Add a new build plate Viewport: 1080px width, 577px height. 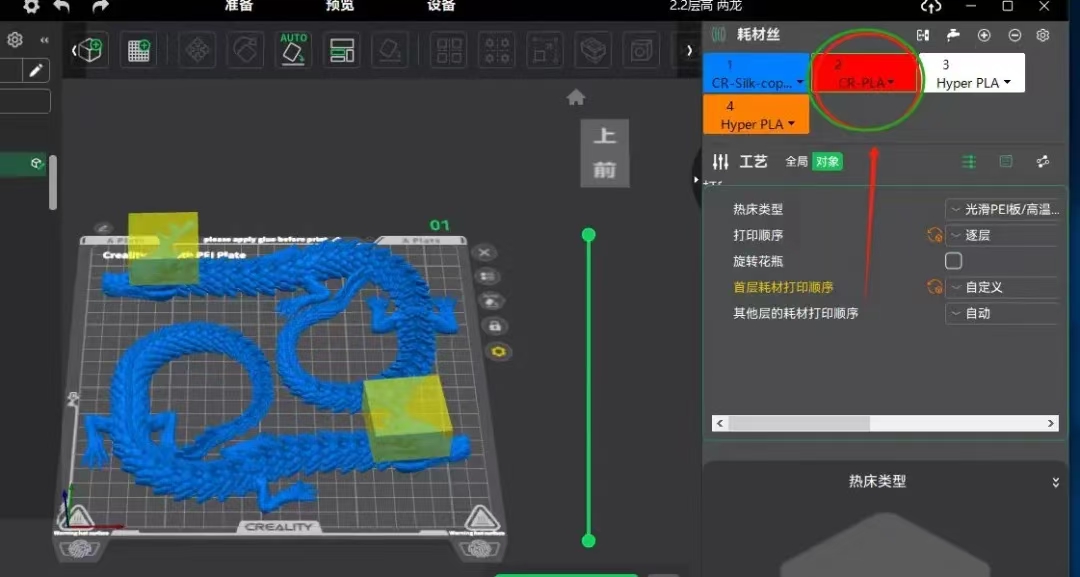[x=138, y=50]
